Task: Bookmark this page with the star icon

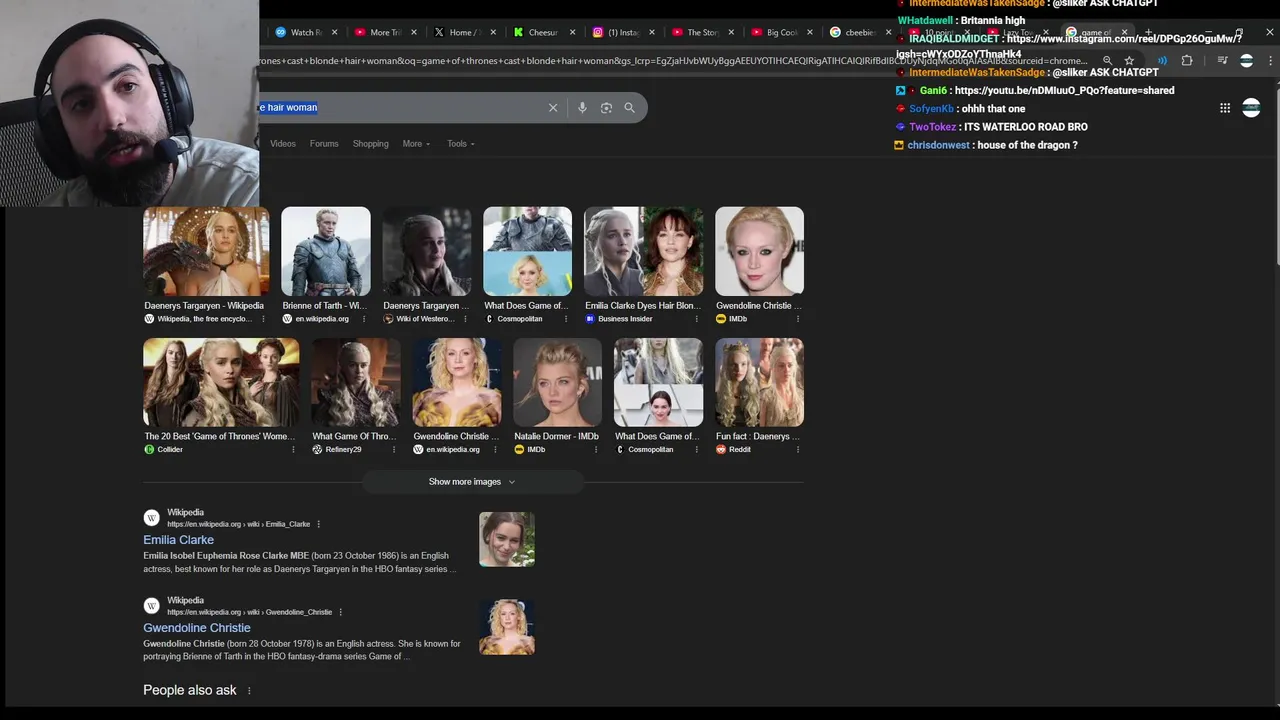Action: pos(1129,61)
